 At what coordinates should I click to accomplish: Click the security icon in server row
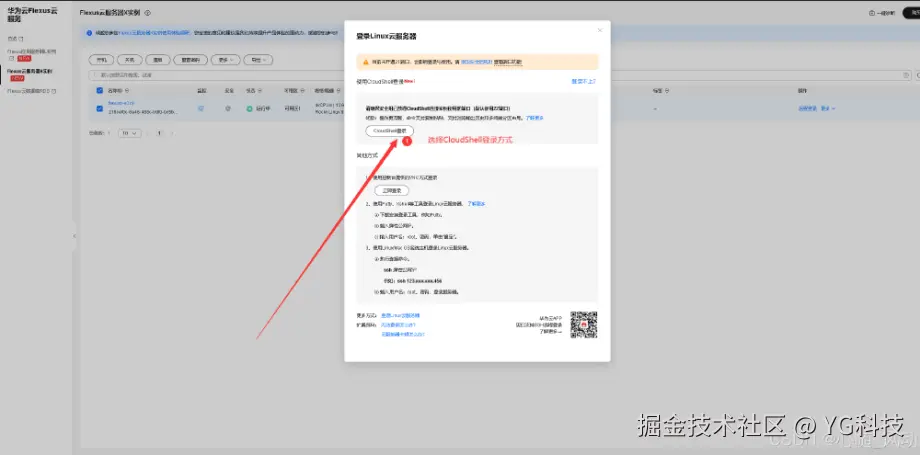228,109
